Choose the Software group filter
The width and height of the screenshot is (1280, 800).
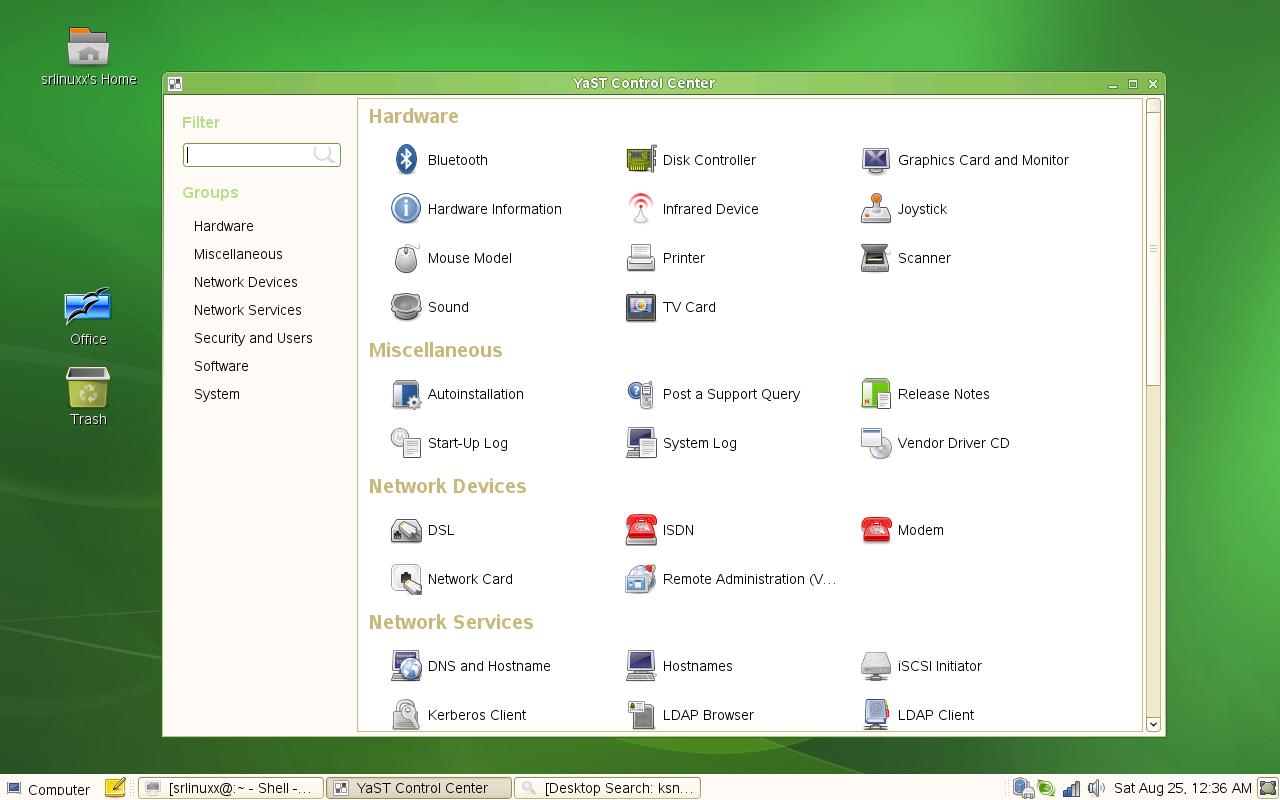point(221,366)
